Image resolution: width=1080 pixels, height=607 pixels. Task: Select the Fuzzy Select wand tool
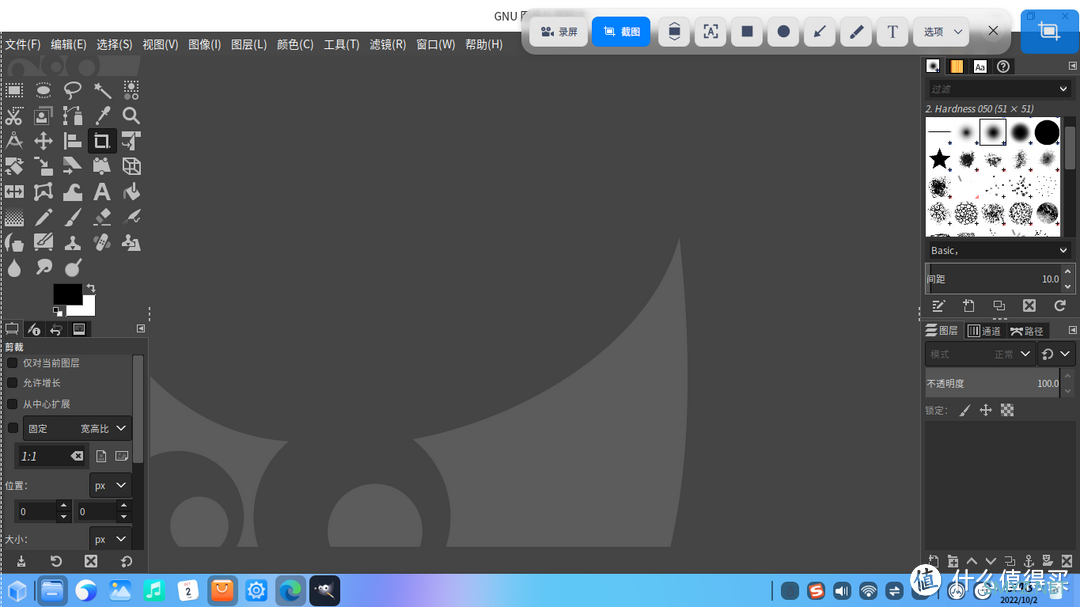click(102, 90)
